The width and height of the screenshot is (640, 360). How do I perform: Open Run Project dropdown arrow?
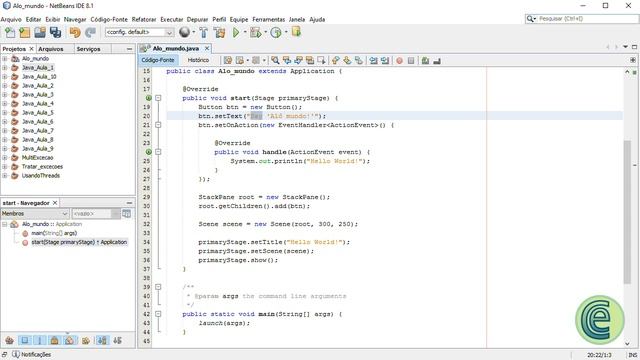(x=245, y=32)
